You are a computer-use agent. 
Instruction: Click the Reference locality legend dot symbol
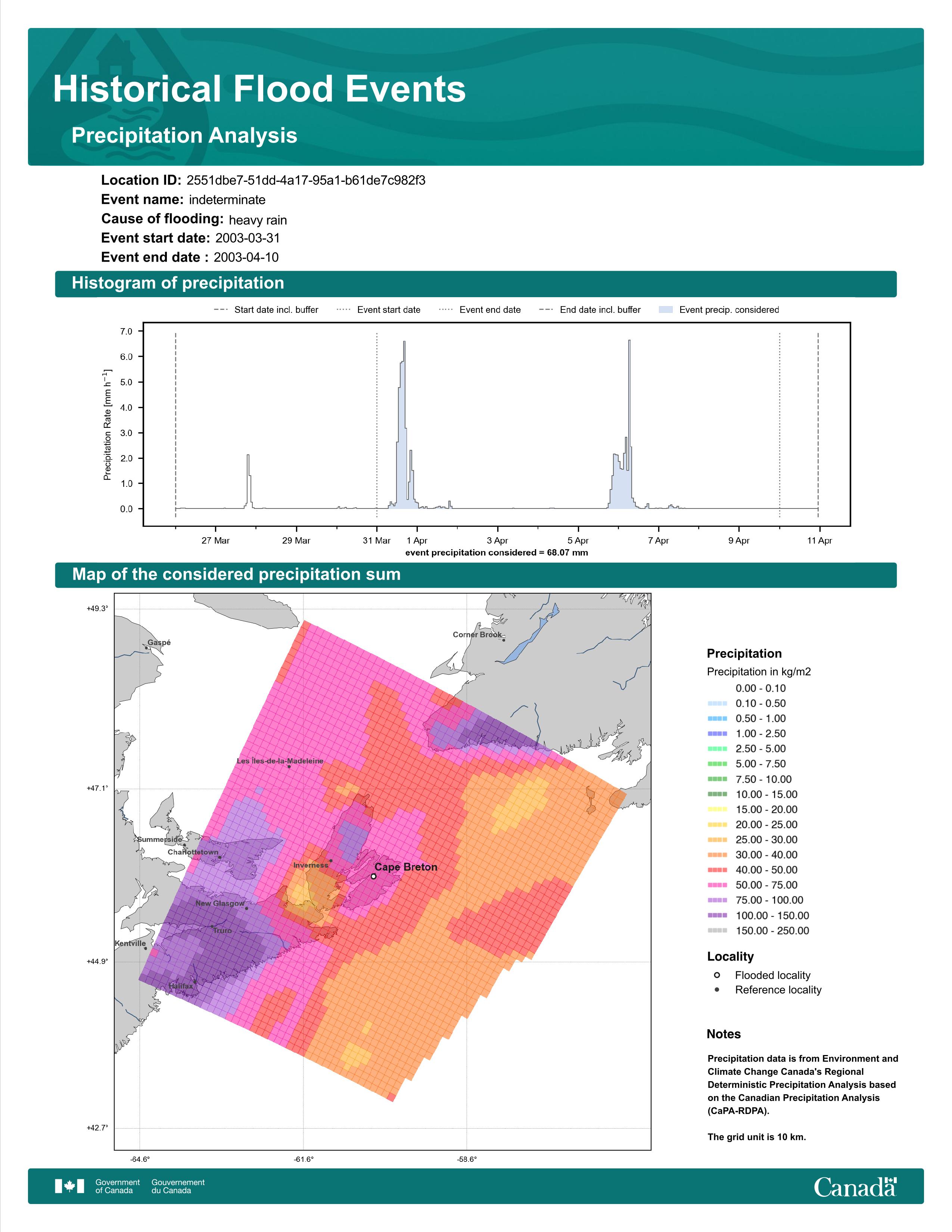click(717, 989)
